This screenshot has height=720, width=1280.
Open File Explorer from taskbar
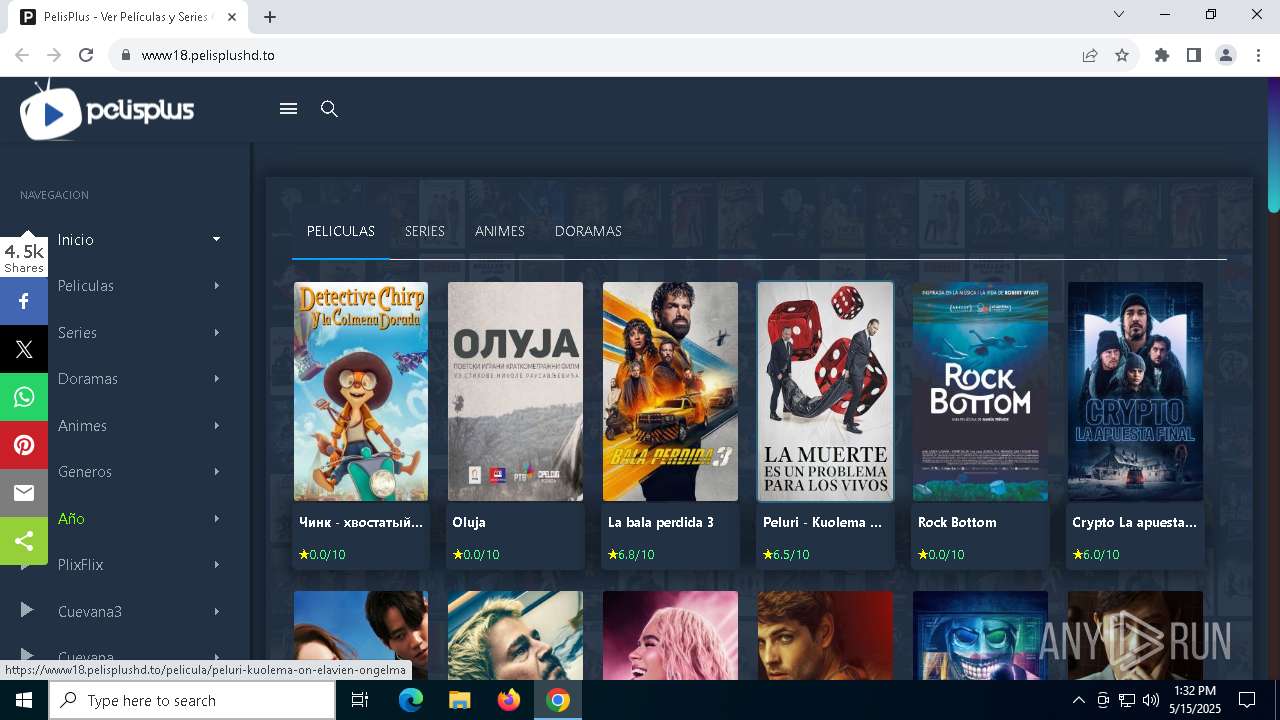(459, 700)
